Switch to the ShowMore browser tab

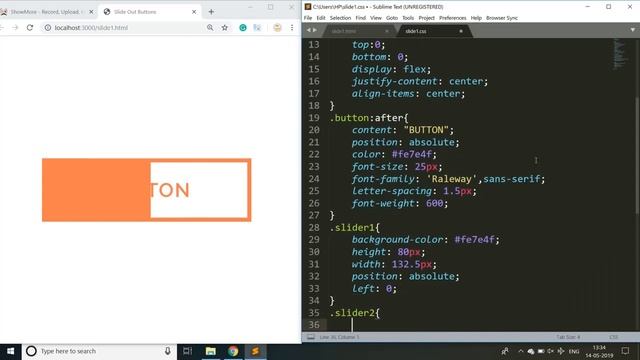pos(47,12)
